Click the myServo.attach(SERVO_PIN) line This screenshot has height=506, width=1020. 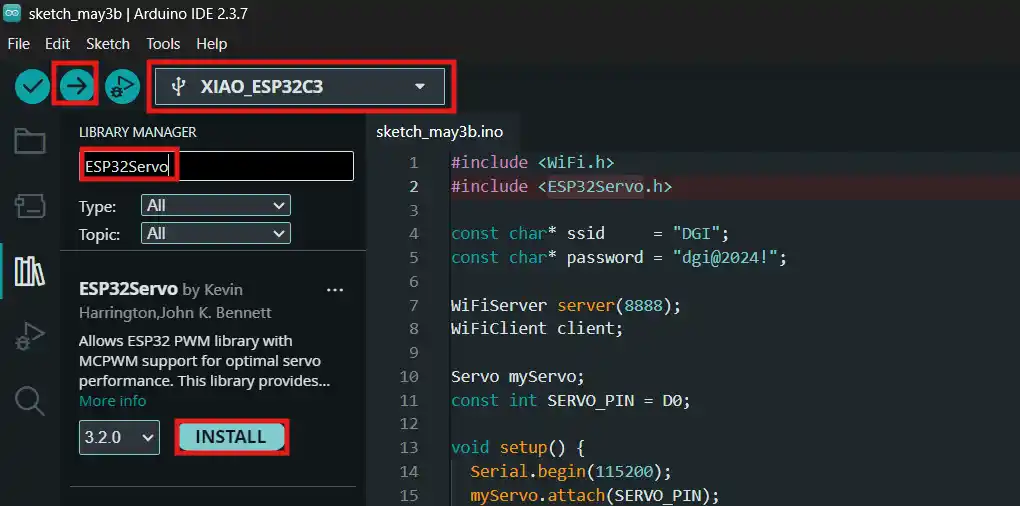(595, 496)
